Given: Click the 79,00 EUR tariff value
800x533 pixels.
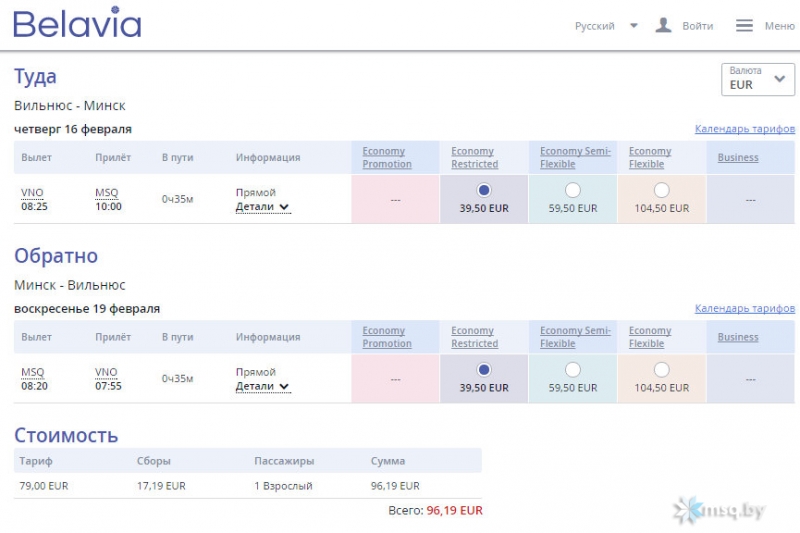Looking at the screenshot, I should click(44, 486).
